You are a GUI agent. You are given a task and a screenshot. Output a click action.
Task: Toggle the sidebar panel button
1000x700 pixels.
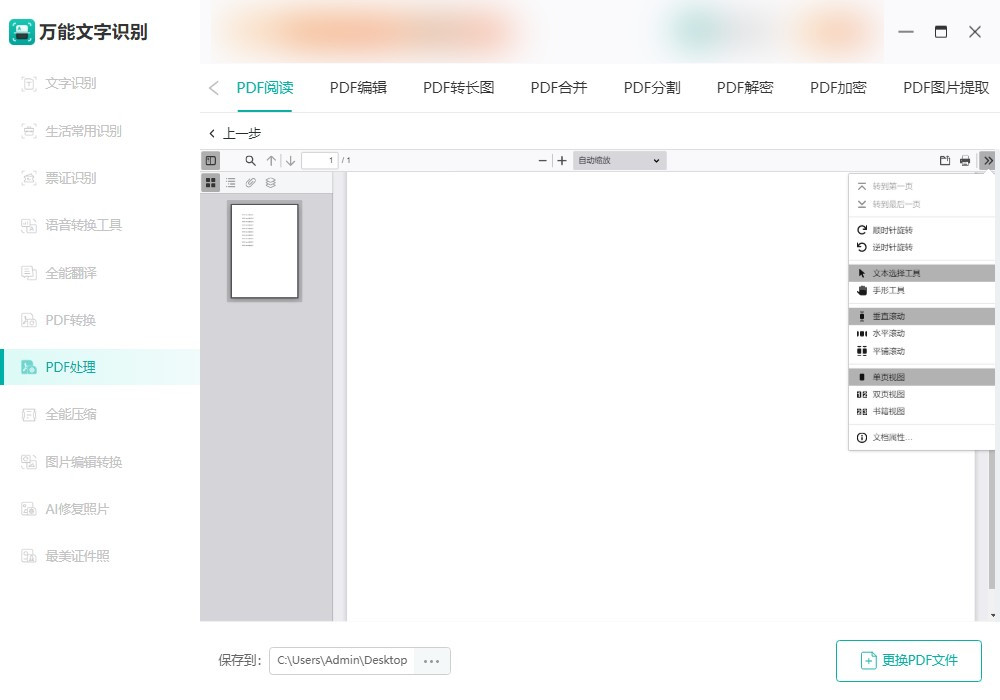click(211, 160)
